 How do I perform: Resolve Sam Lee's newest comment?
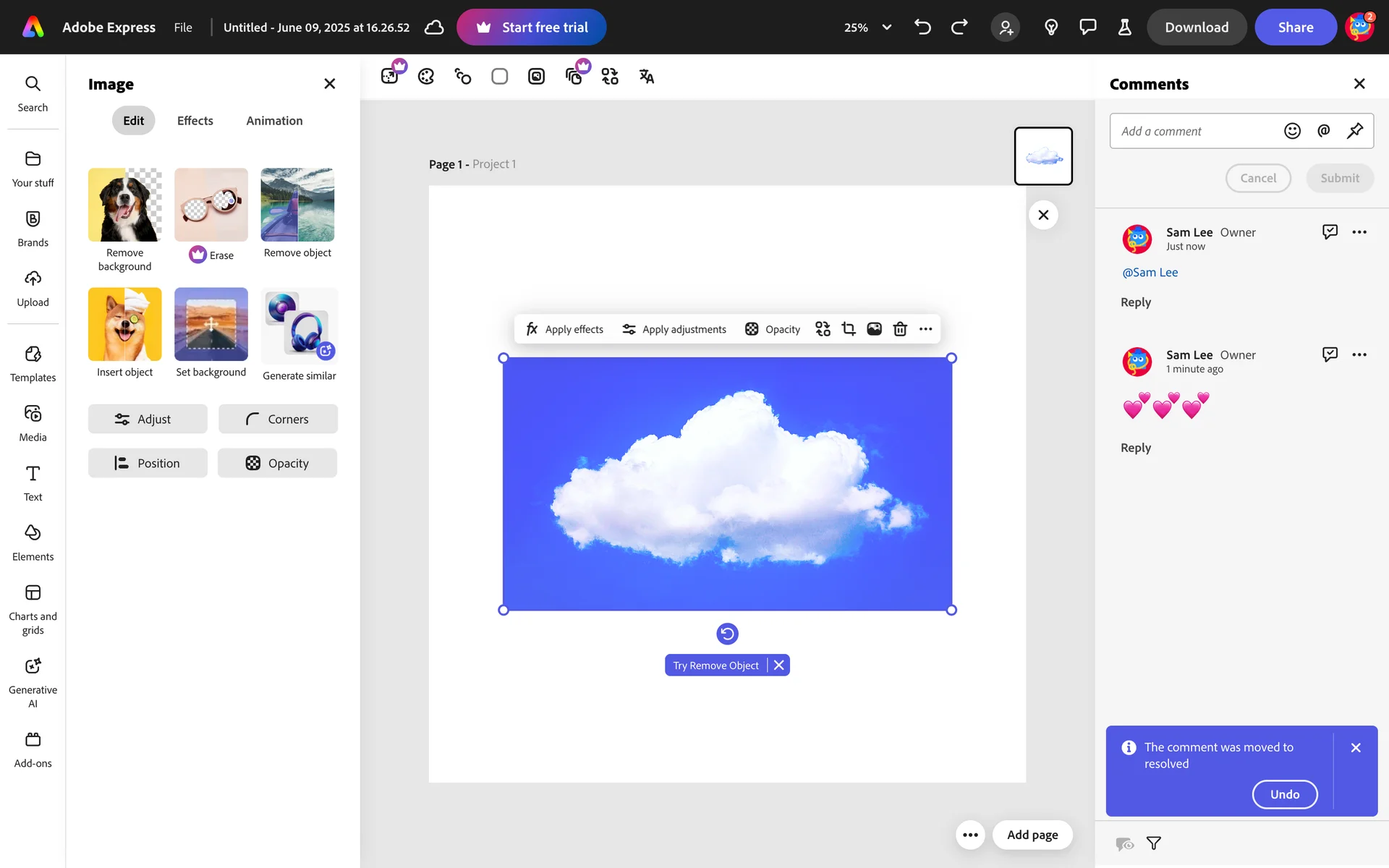1330,231
